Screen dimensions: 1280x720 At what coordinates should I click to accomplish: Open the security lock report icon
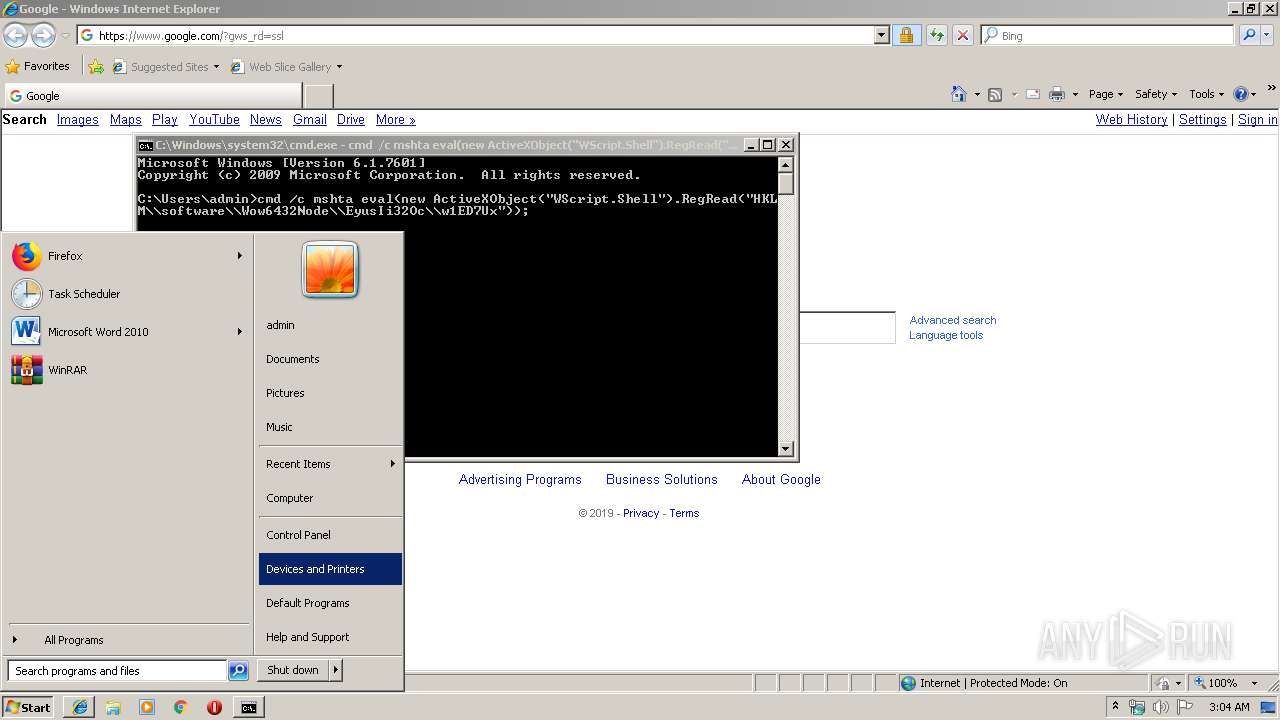click(906, 36)
